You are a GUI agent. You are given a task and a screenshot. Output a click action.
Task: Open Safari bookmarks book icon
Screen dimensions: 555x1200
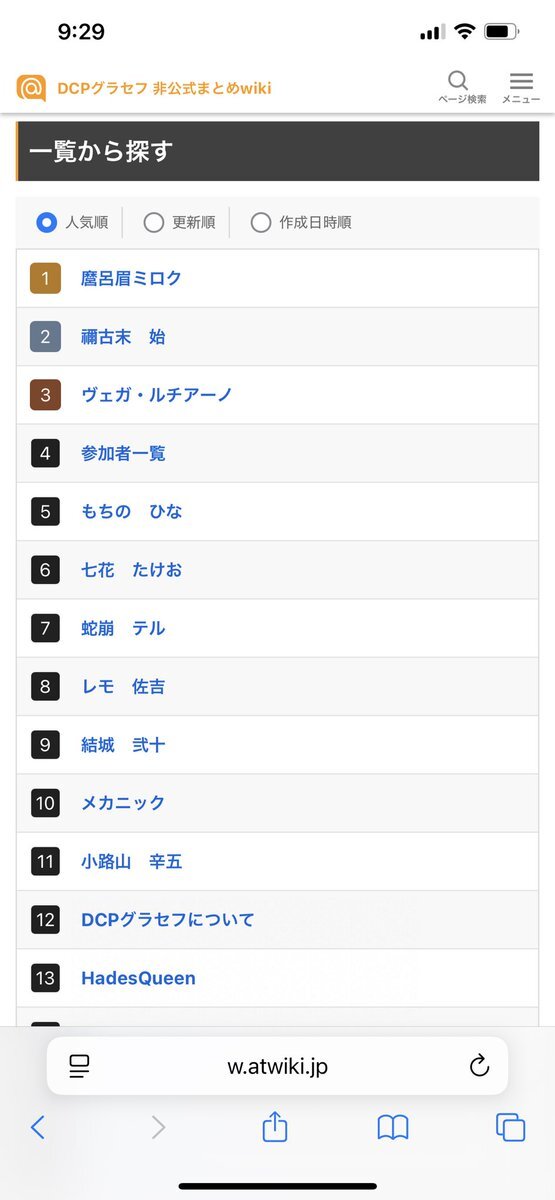[x=393, y=1128]
